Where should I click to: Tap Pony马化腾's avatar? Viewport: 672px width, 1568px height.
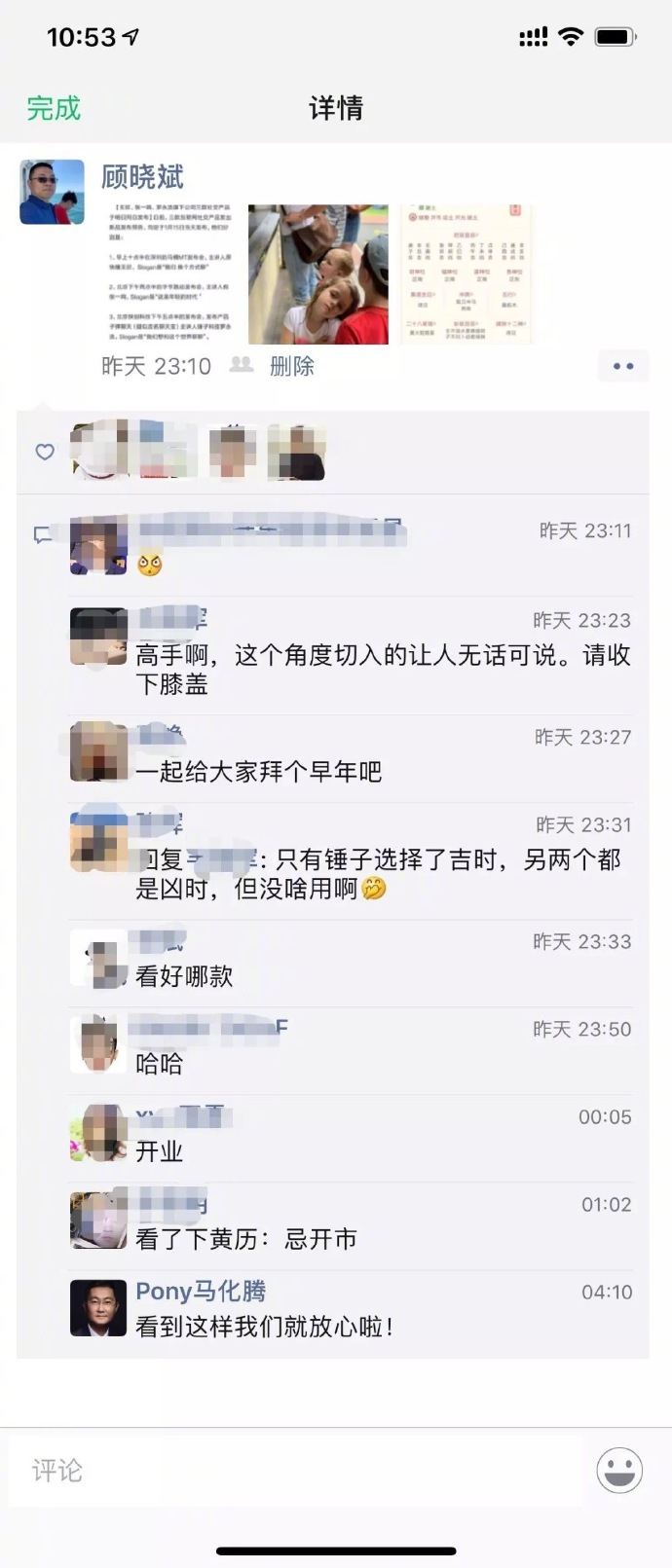98,1308
